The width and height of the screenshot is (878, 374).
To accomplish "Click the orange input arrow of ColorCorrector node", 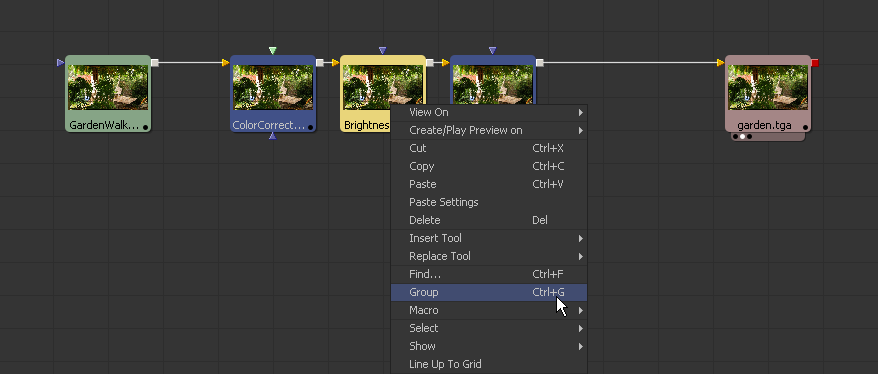I will [226, 63].
